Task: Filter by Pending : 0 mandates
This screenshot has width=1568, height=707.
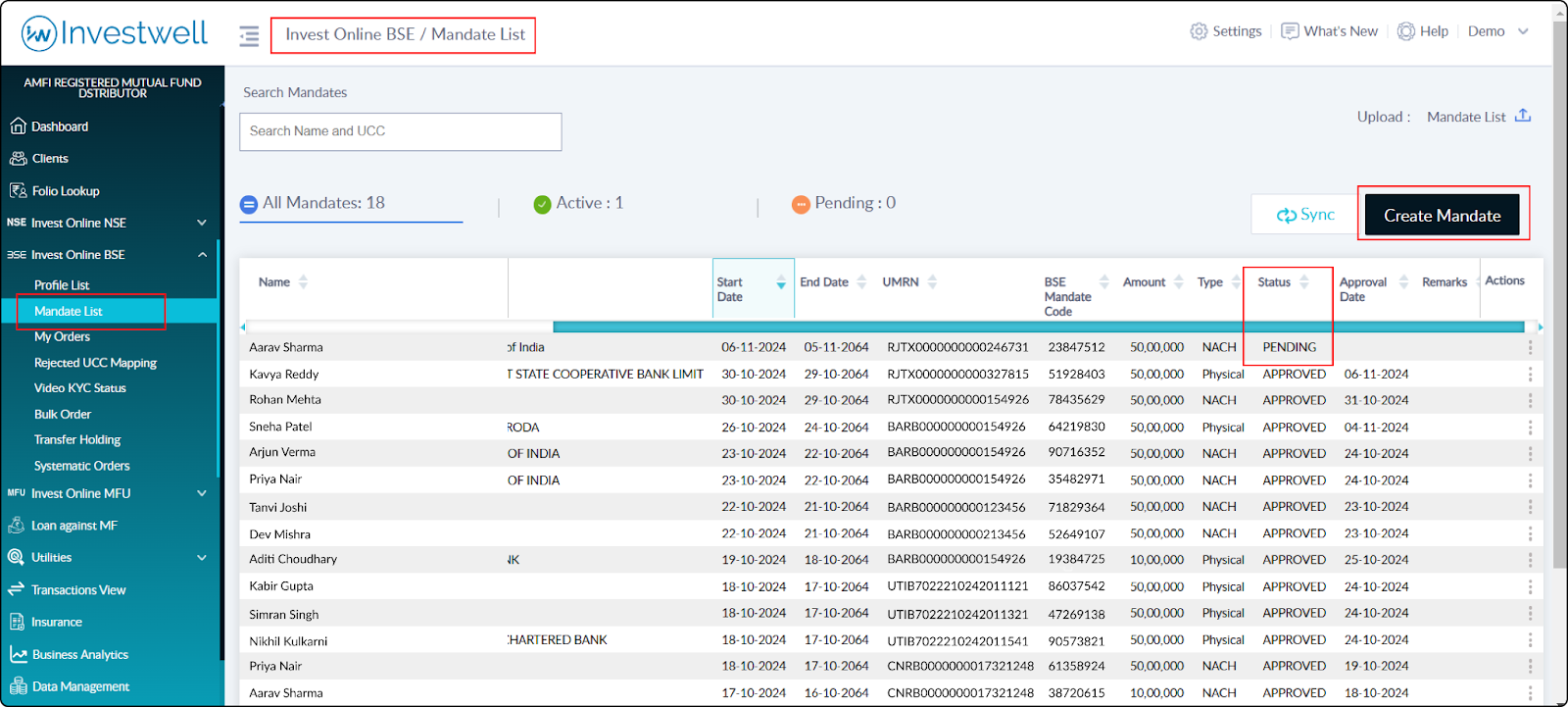Action: tap(844, 203)
